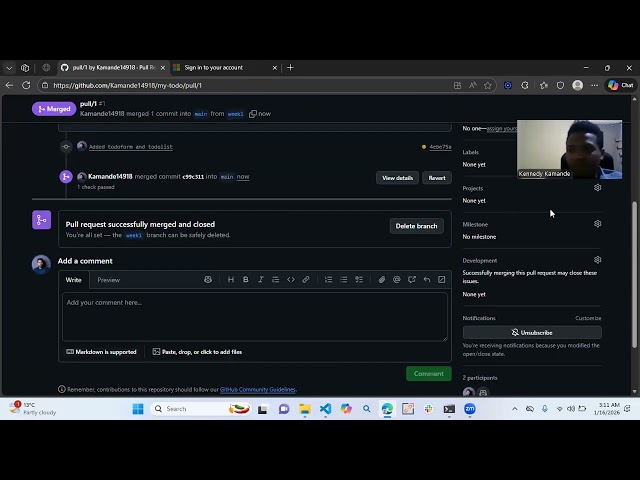The width and height of the screenshot is (640, 480).
Task: Open slash commands icon in comment toolbar
Action: point(442,280)
